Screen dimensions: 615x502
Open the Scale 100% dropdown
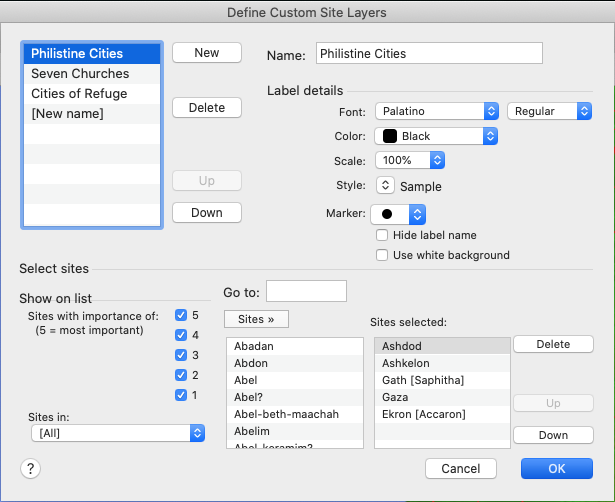[x=410, y=160]
